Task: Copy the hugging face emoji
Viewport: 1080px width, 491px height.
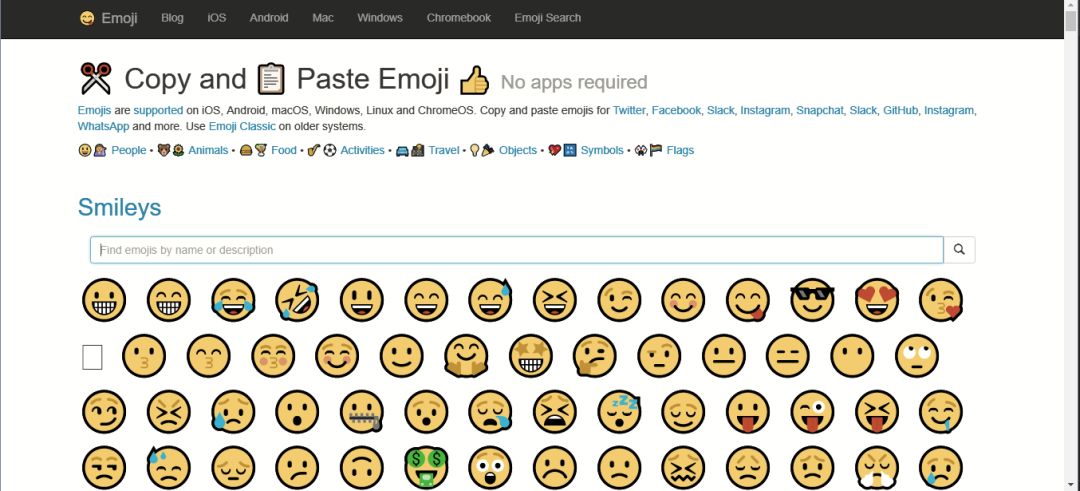Action: click(466, 356)
